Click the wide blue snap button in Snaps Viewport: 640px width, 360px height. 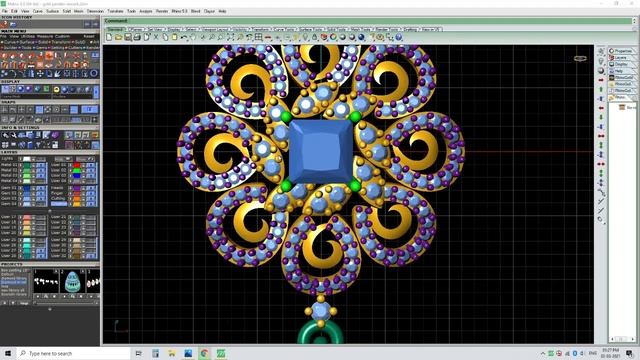pos(89,109)
